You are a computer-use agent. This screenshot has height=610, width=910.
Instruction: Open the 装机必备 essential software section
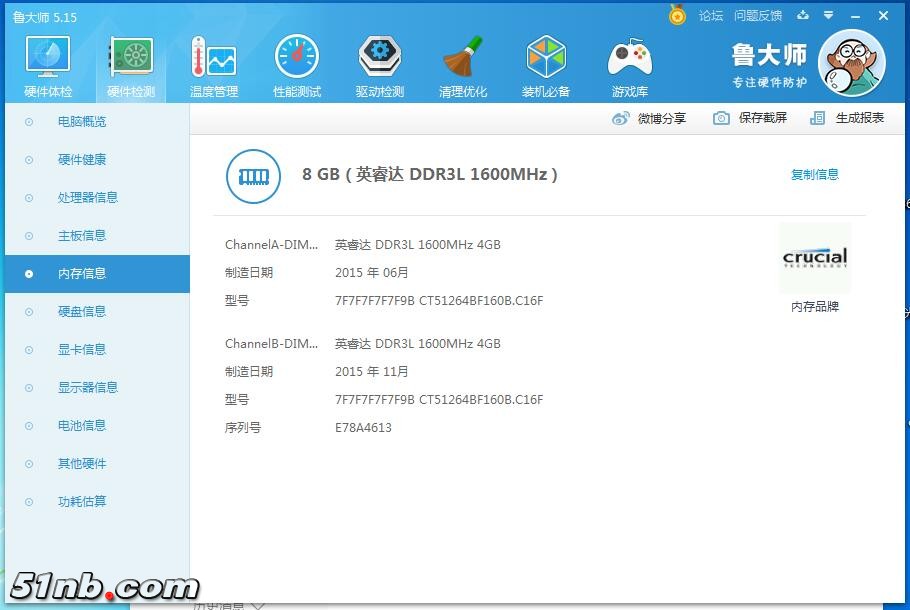tap(546, 62)
